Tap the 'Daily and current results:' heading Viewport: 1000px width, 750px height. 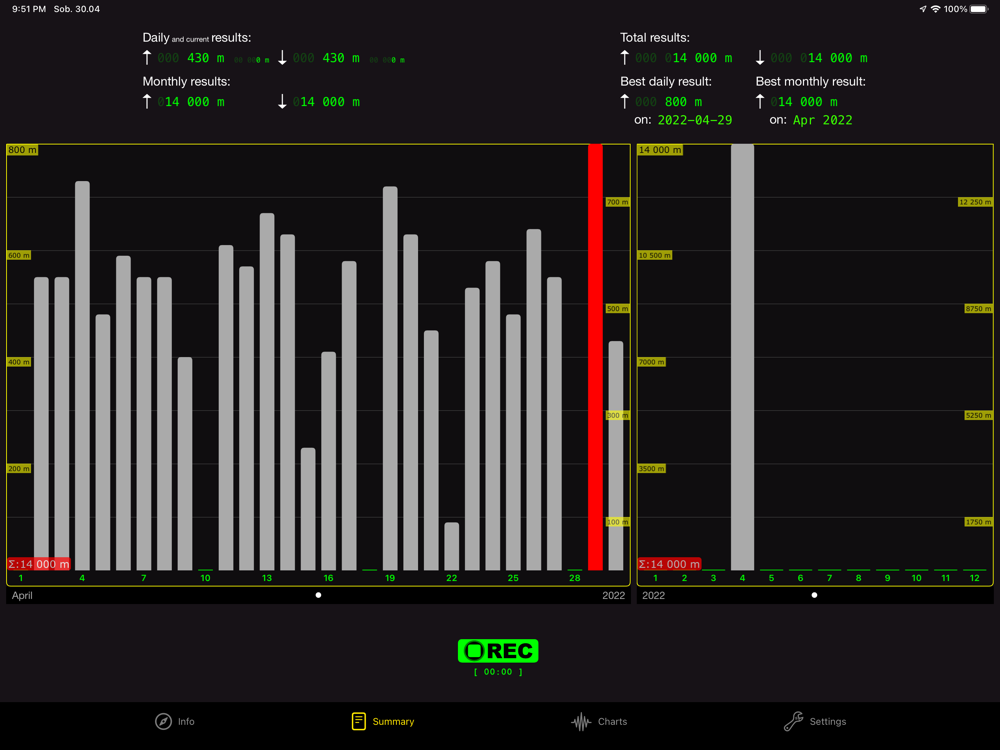coord(196,38)
